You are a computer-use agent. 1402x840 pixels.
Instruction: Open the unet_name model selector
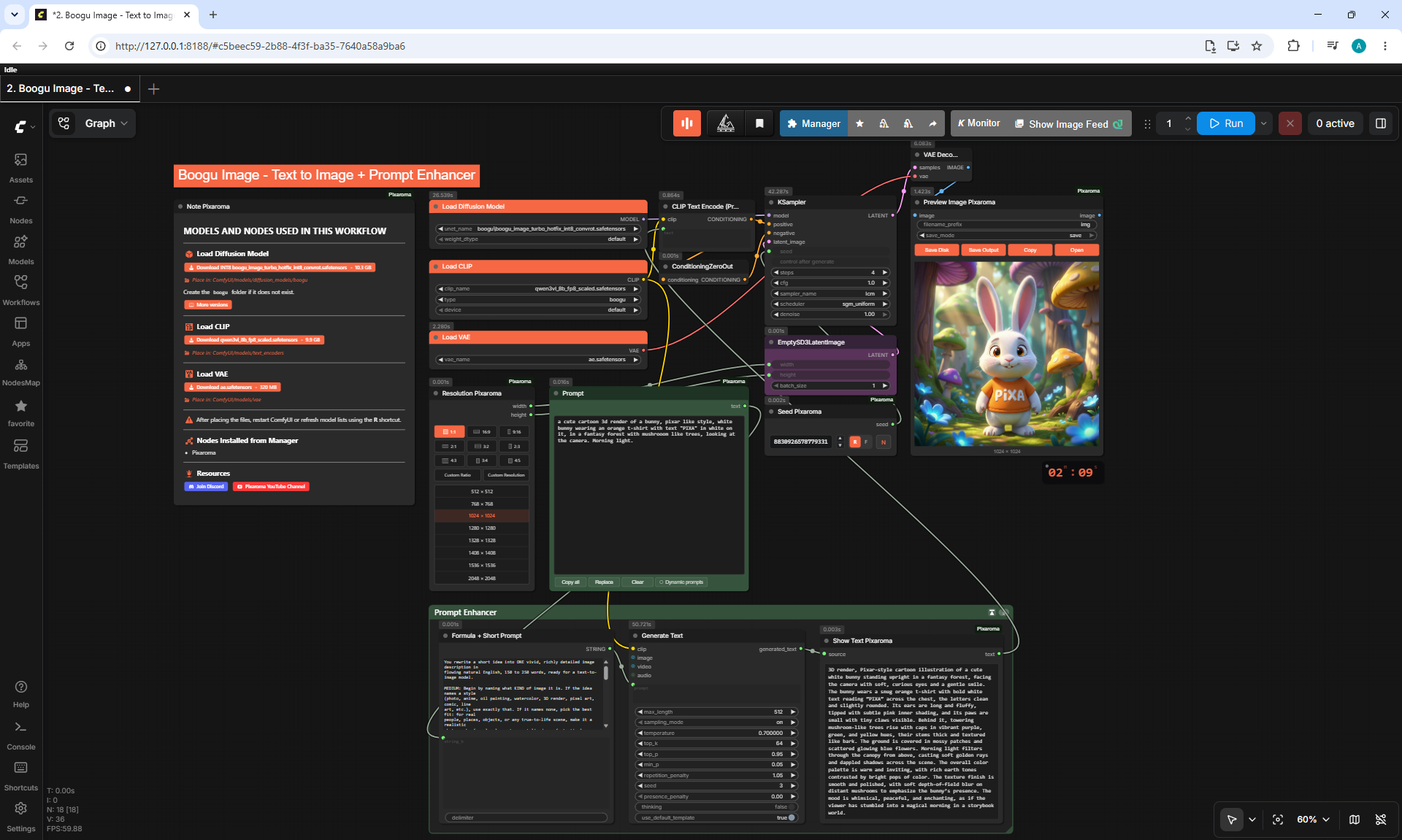pyautogui.click(x=538, y=228)
